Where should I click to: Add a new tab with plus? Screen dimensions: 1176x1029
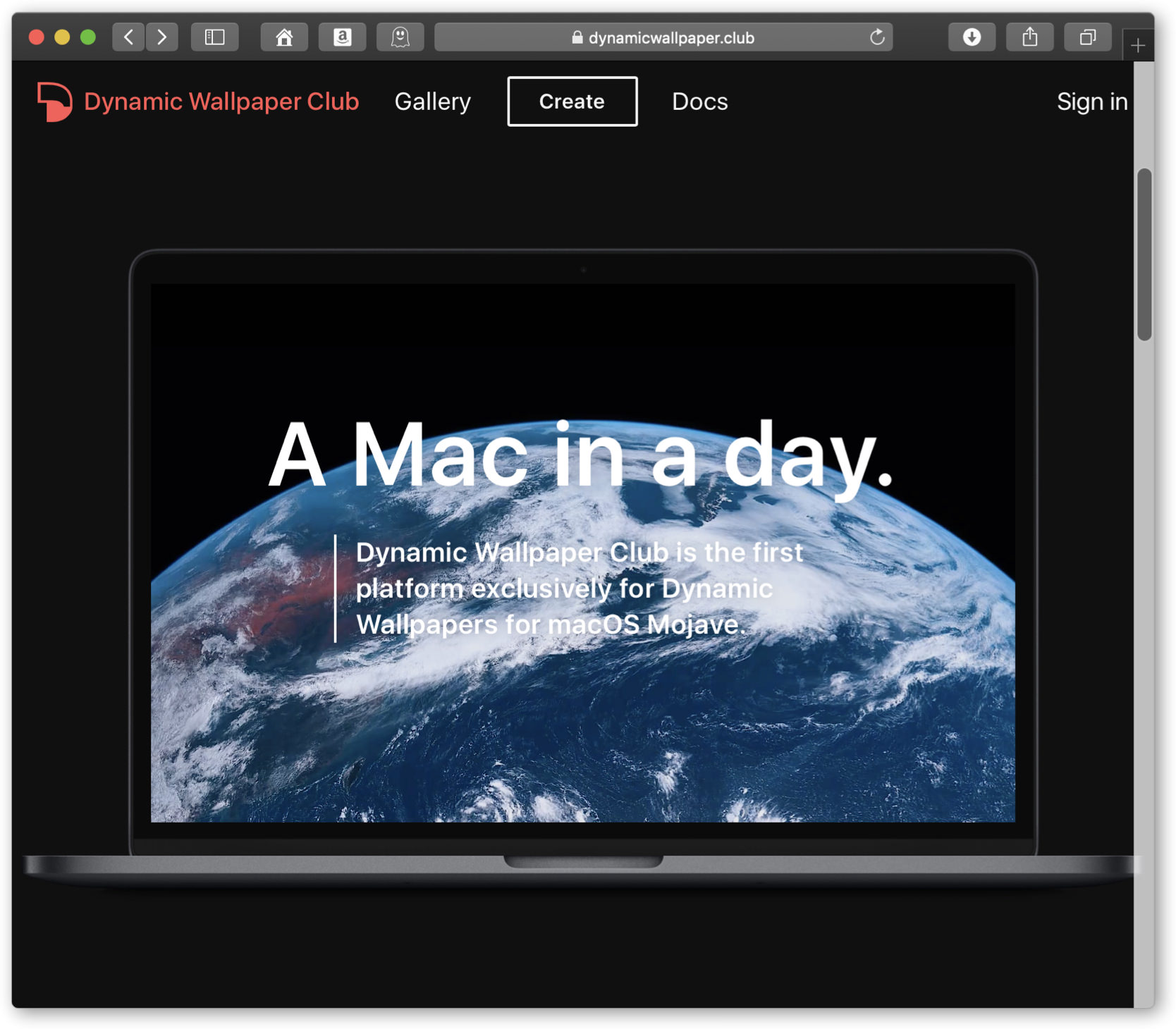[1137, 46]
